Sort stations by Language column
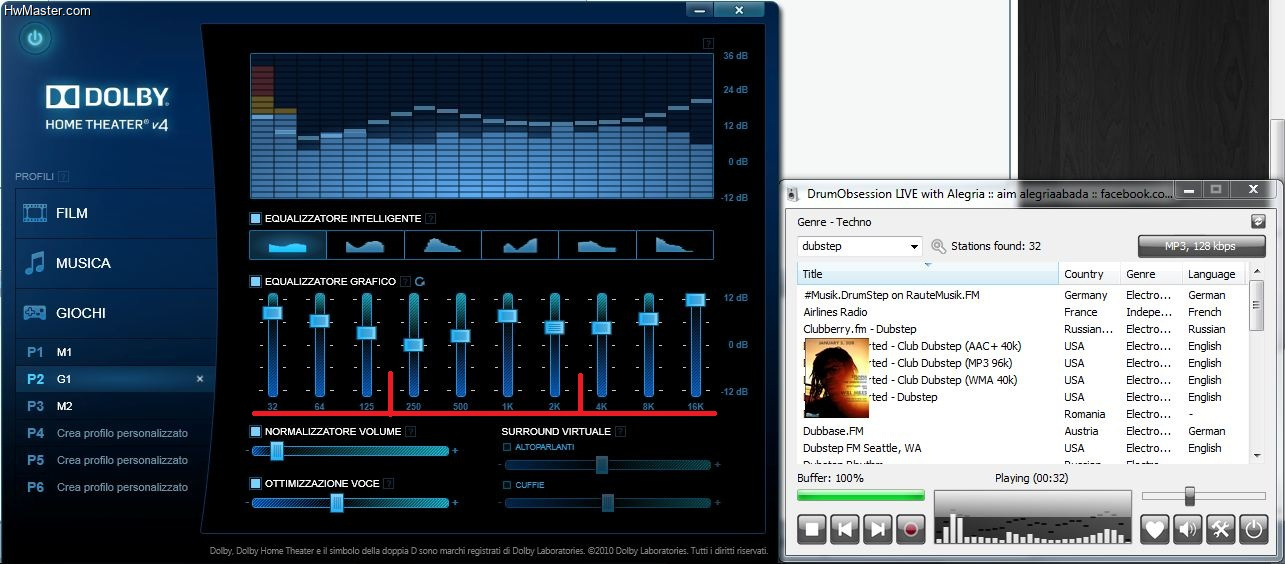 [x=1213, y=274]
